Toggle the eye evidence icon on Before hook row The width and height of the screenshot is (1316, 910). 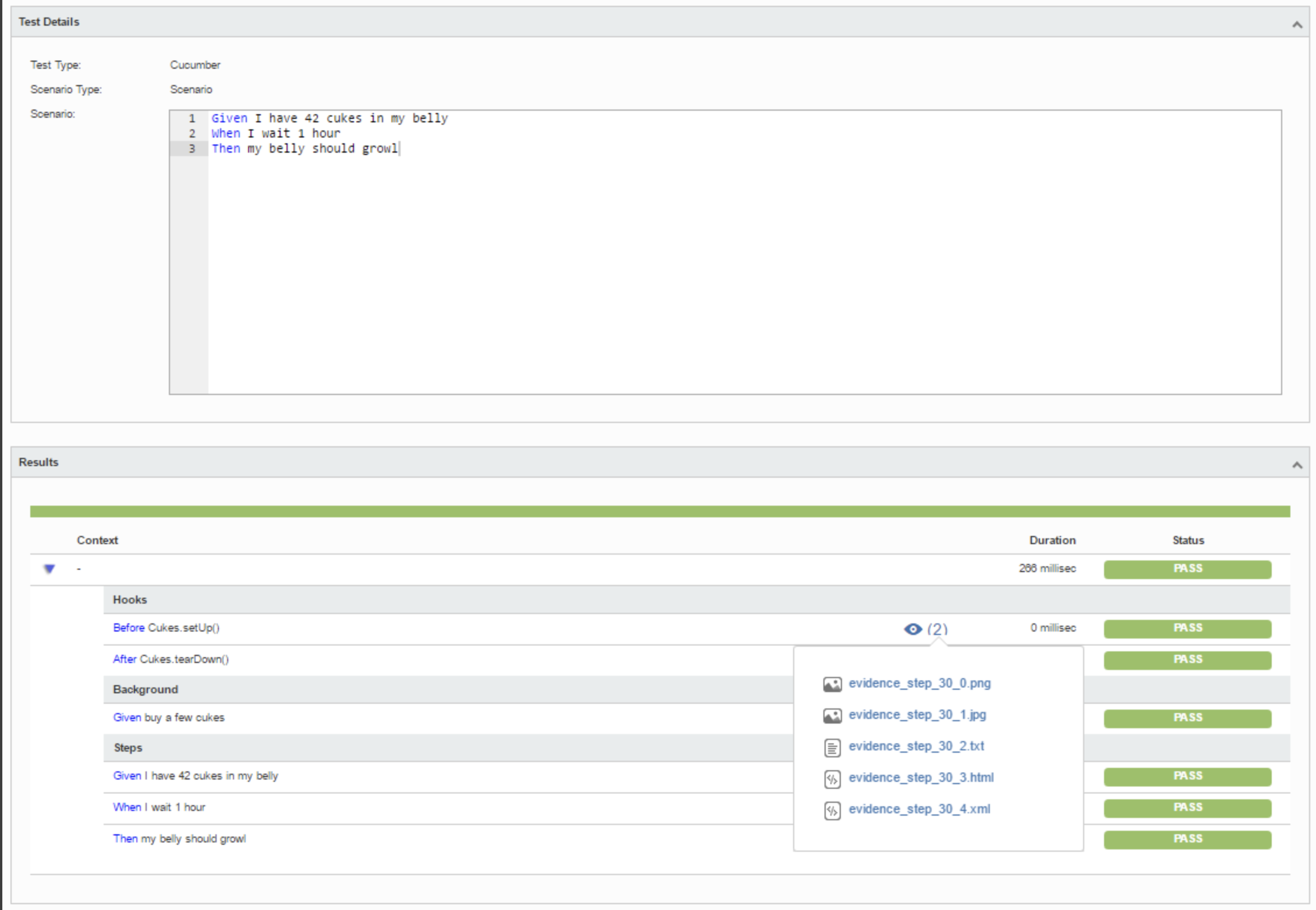[x=912, y=629]
